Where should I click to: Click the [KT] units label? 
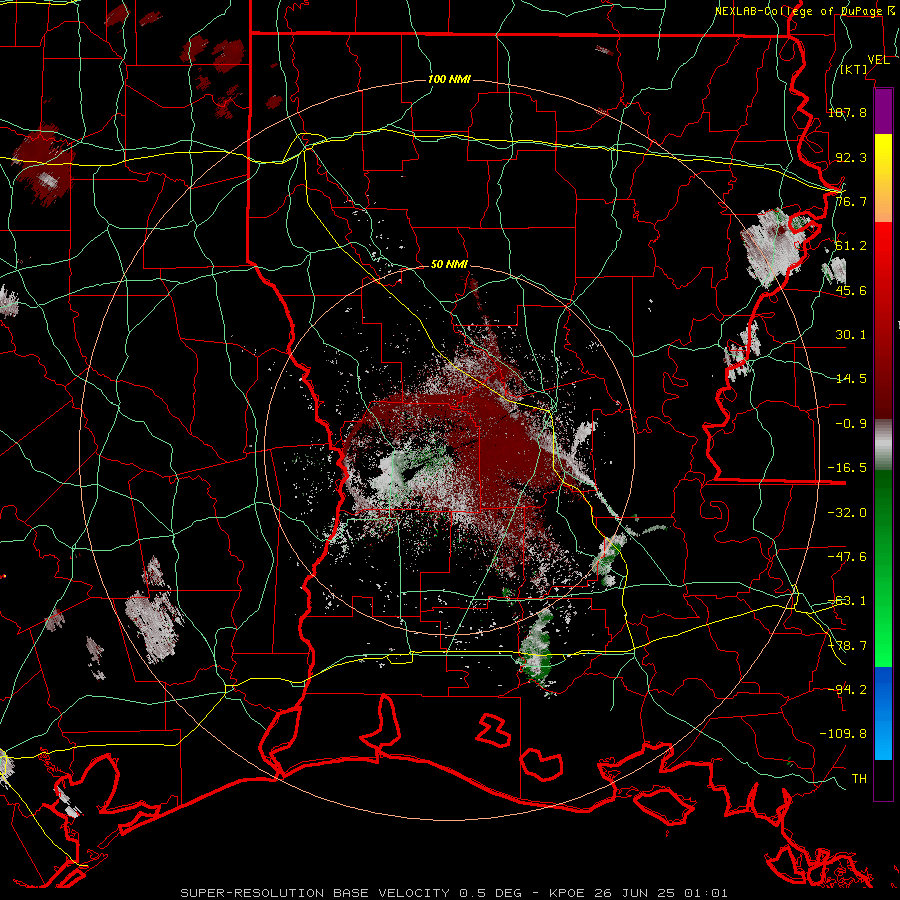[x=854, y=69]
